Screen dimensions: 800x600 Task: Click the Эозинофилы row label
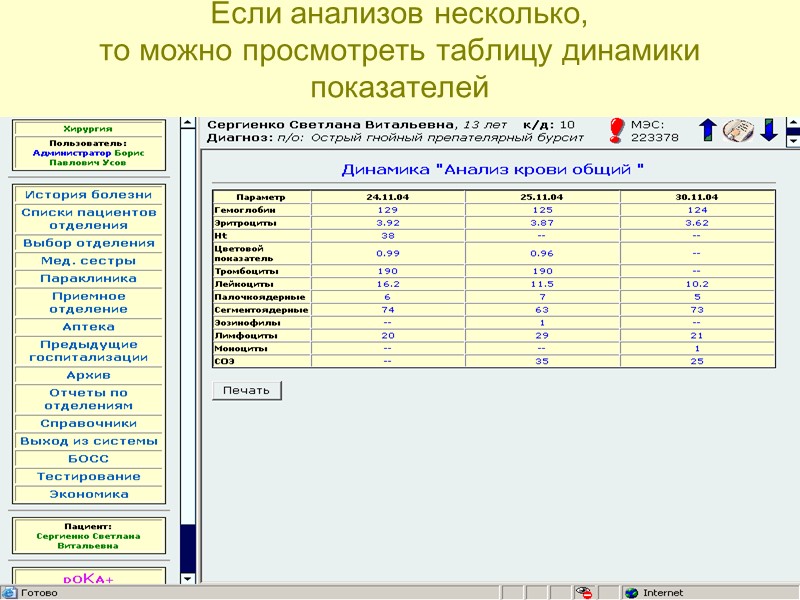pos(247,323)
